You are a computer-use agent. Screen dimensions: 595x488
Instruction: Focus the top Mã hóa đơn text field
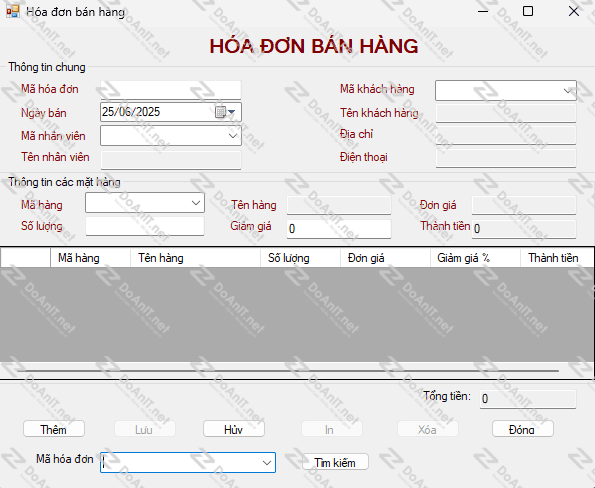tap(171, 90)
